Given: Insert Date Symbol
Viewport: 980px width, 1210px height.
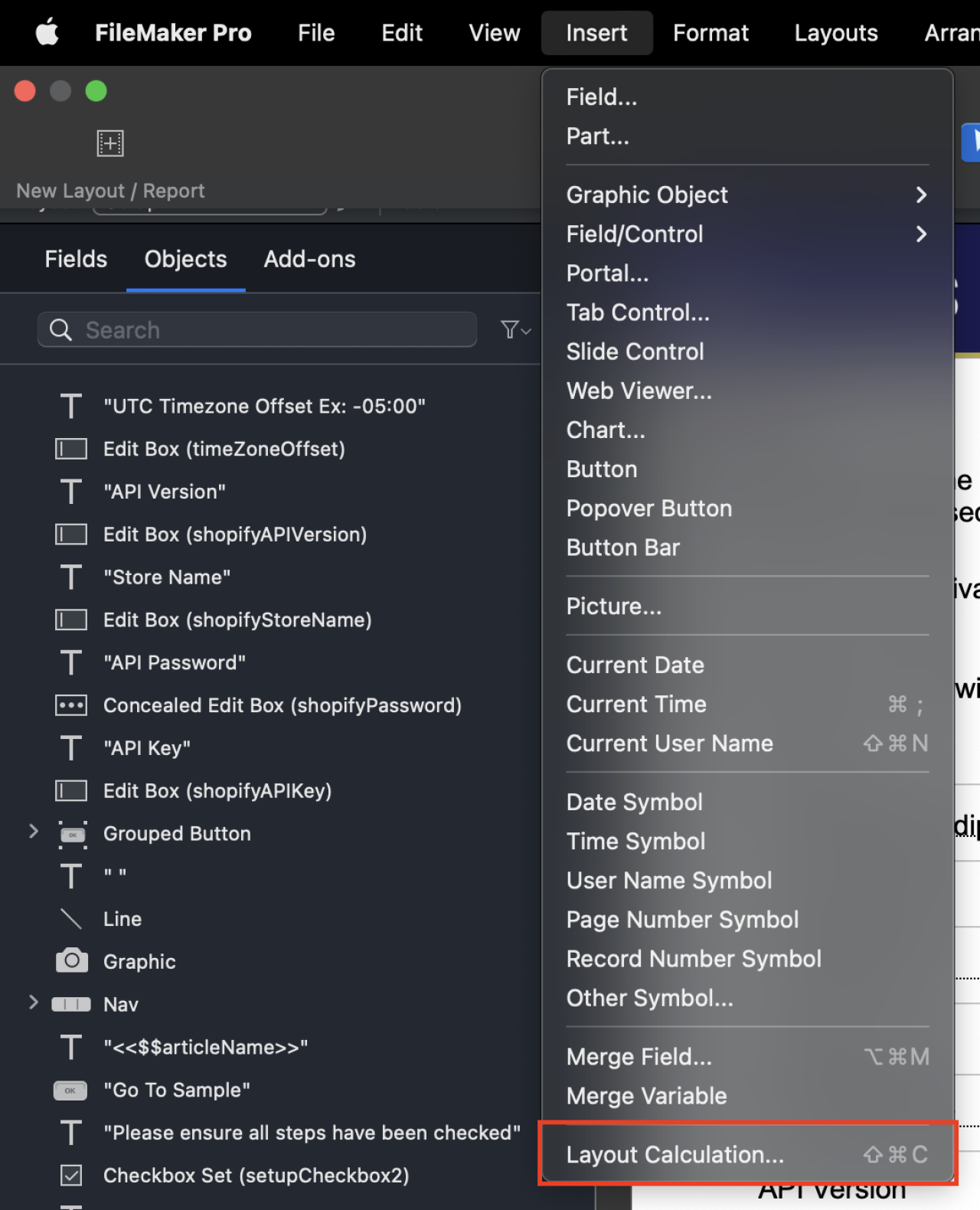Looking at the screenshot, I should 747,802.
